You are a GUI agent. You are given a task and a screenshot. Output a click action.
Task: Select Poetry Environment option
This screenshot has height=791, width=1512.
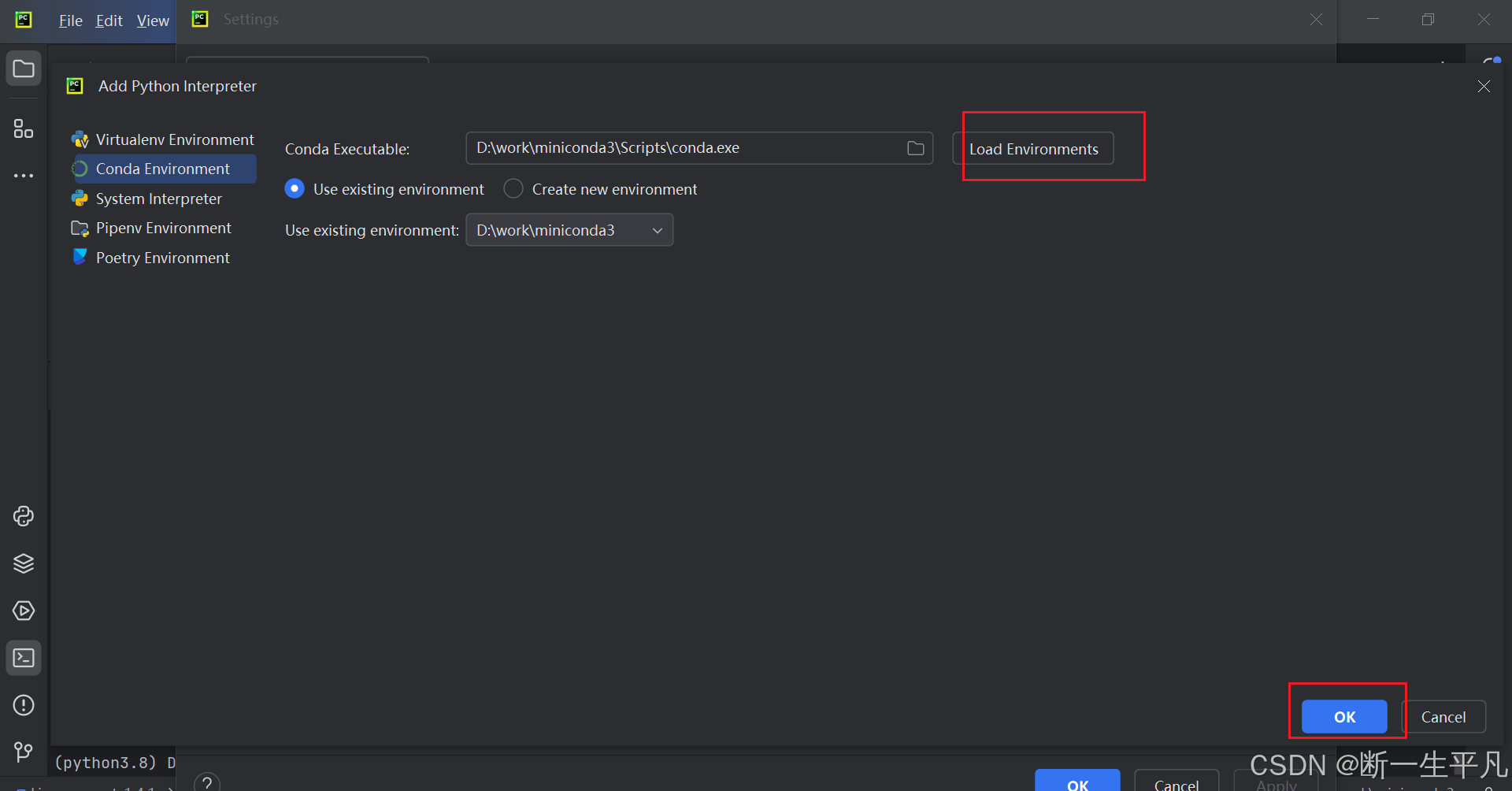163,258
